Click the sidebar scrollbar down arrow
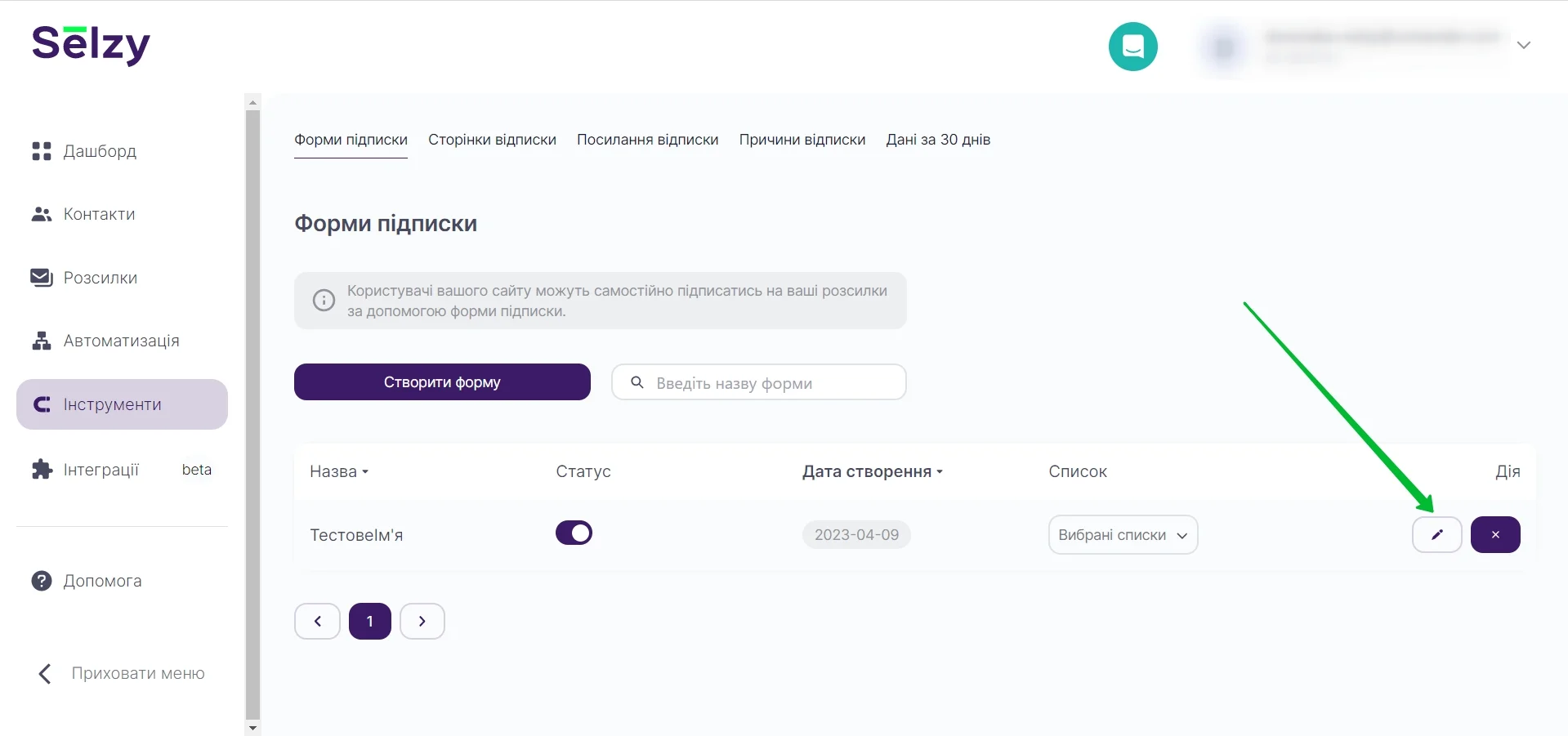The image size is (1568, 736). tap(252, 728)
